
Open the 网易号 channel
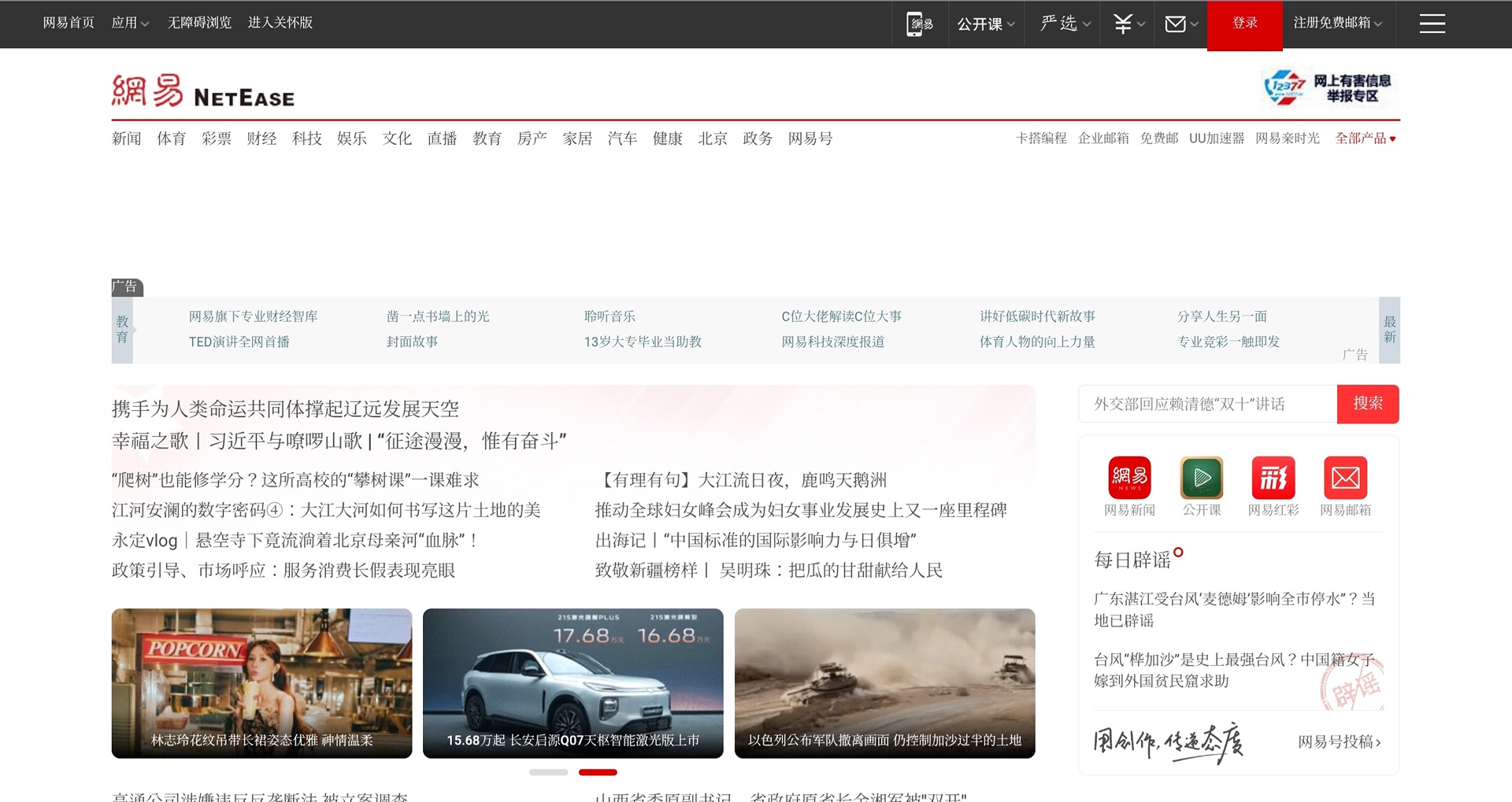coord(810,139)
